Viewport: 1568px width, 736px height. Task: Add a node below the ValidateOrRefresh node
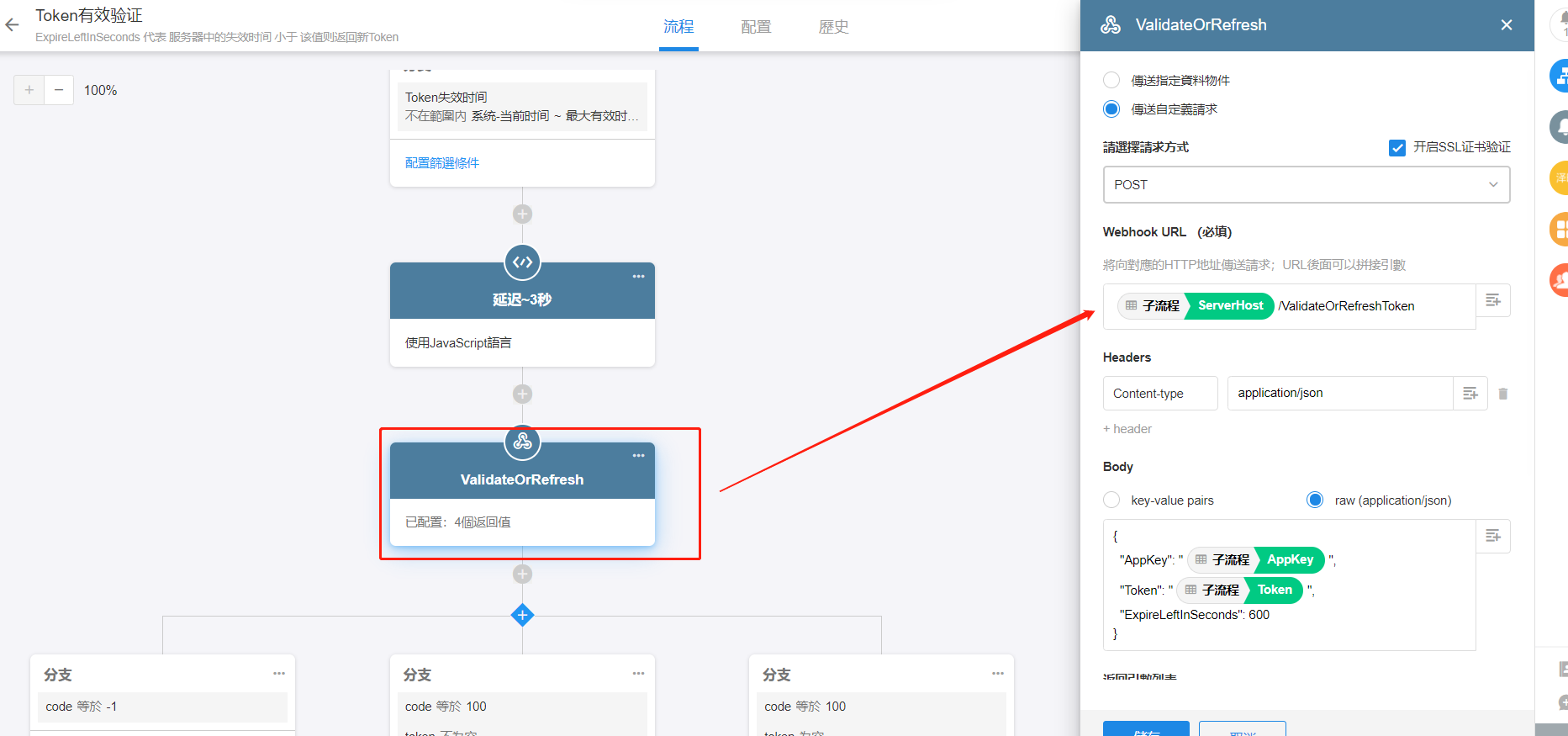pos(522,574)
